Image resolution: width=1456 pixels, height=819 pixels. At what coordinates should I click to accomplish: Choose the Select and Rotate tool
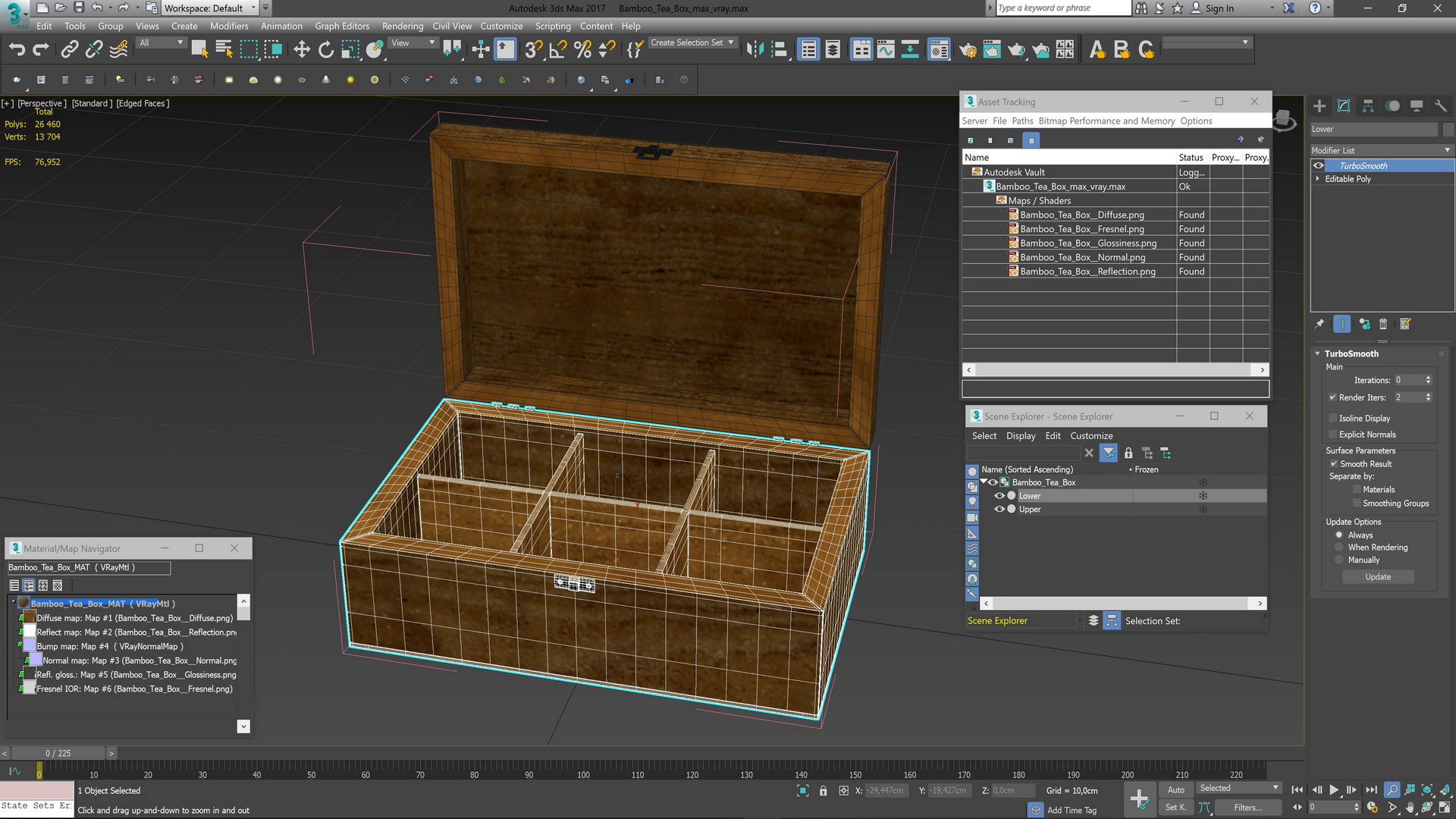coord(326,50)
